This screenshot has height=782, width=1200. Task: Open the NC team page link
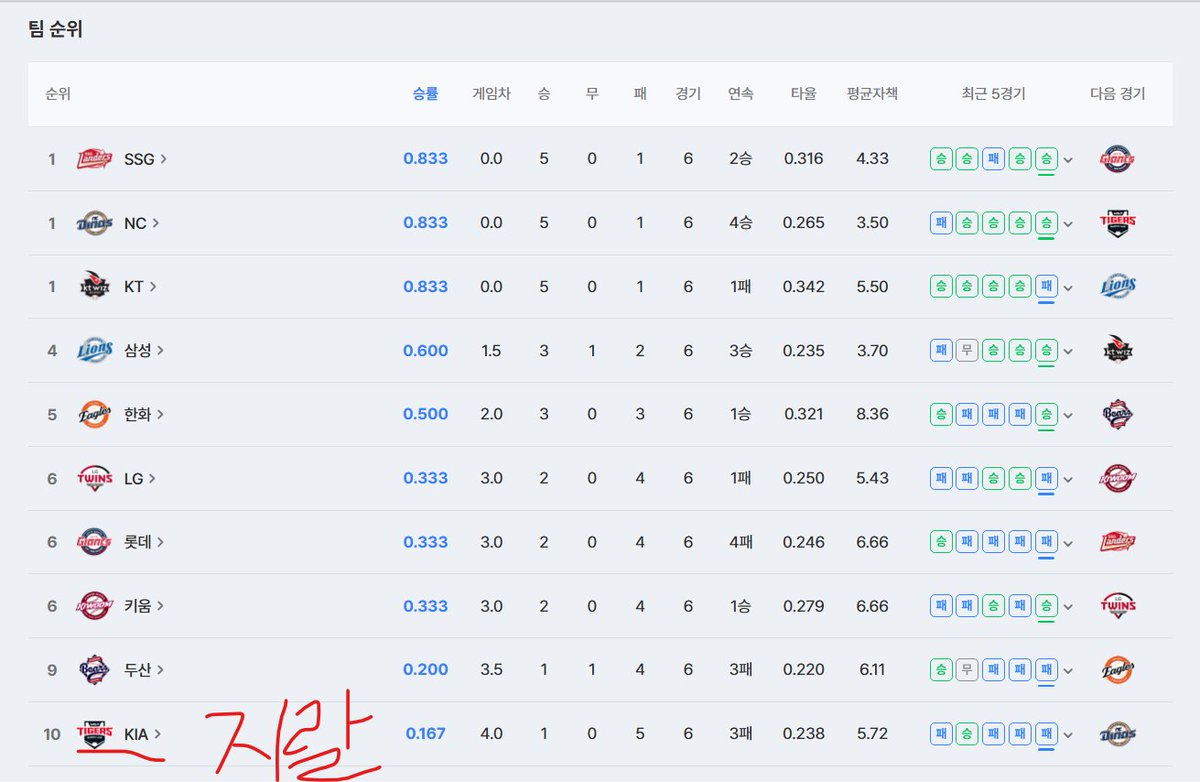(x=142, y=223)
